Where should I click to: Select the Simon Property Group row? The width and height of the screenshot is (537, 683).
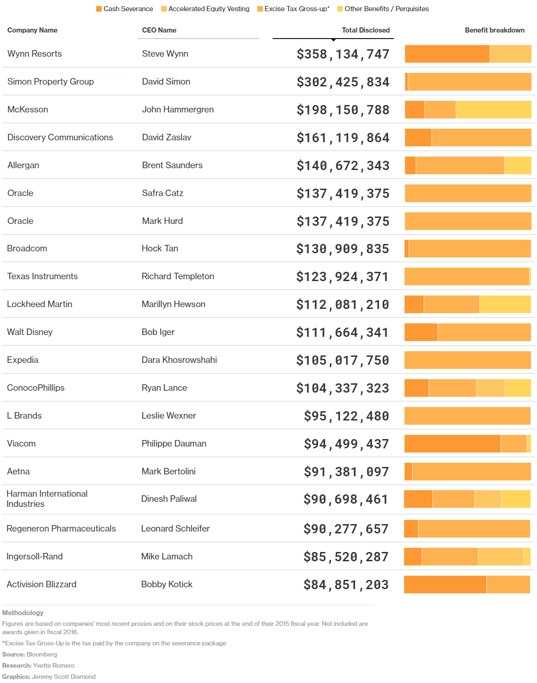click(x=268, y=81)
